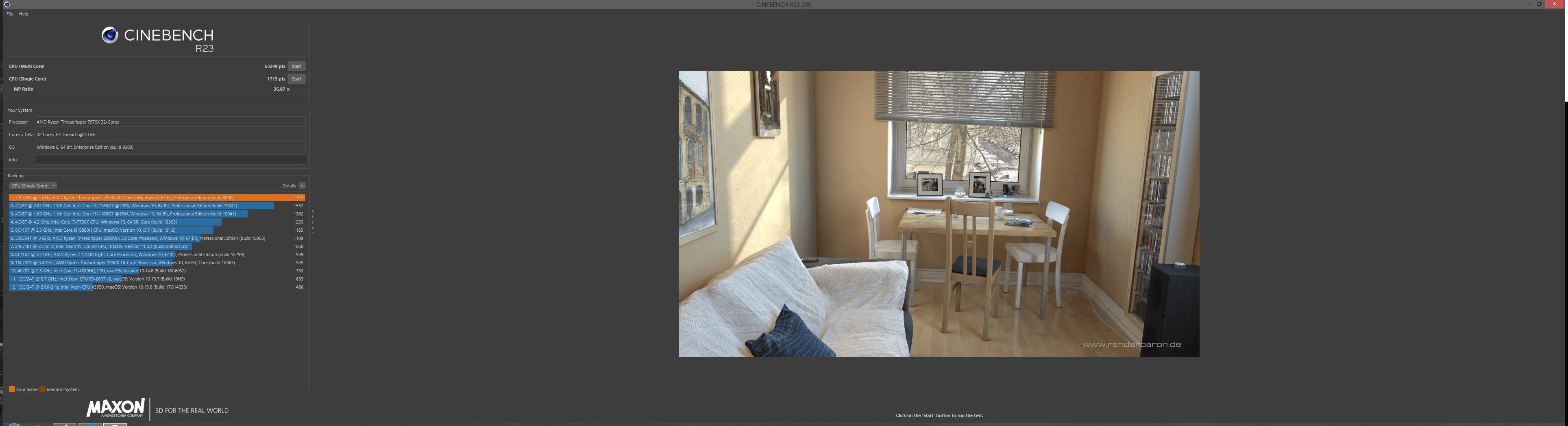Screen dimensions: 1568x426
Task: Select the Core i9-9880H ranking row
Action: (x=157, y=230)
